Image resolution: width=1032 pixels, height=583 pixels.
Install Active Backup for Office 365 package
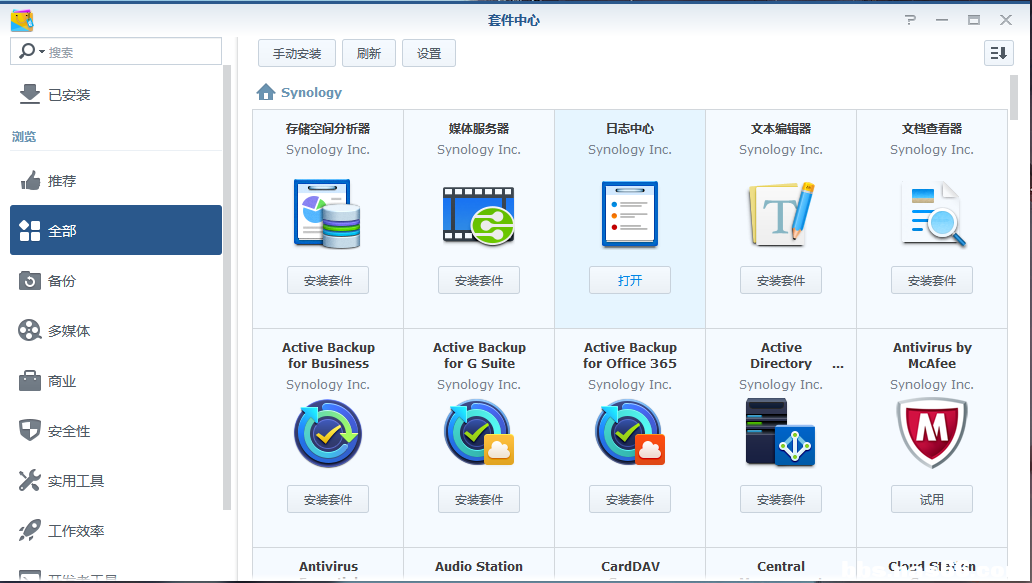click(630, 499)
